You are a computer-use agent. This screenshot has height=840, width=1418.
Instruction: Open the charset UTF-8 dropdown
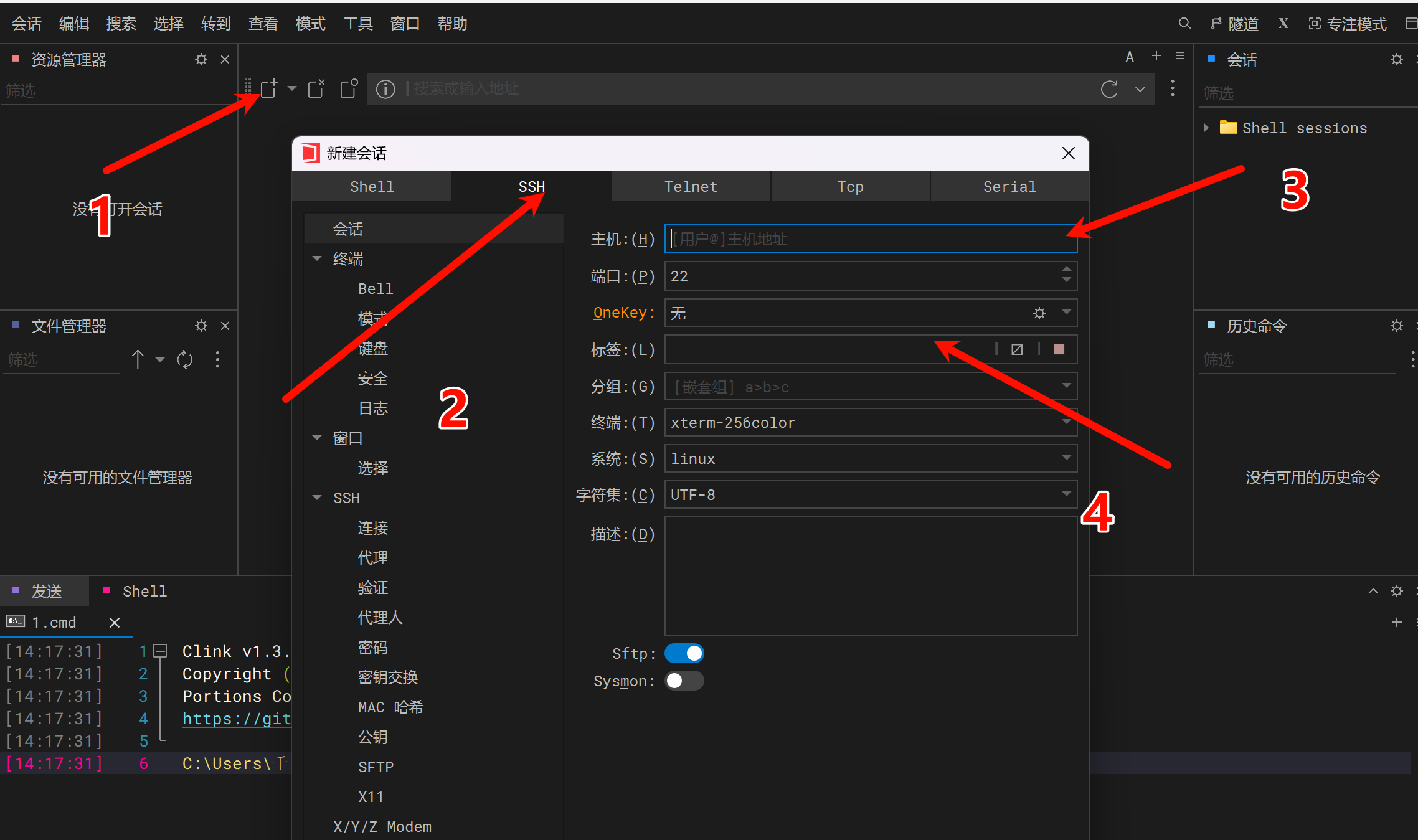(x=1066, y=494)
